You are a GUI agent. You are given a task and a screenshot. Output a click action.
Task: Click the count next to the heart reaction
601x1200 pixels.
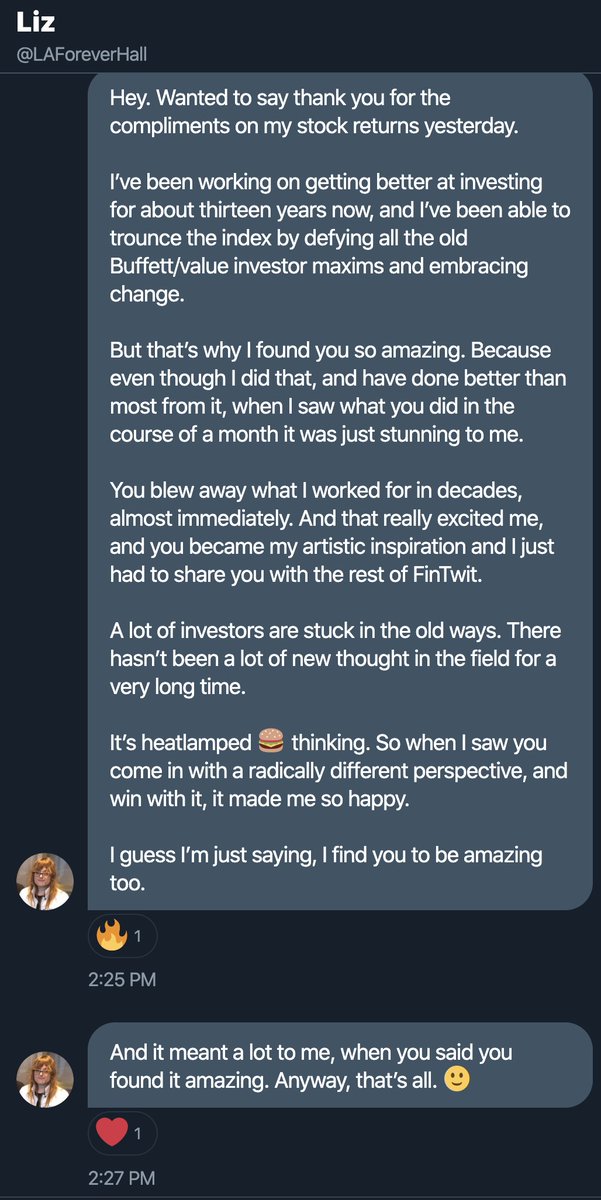pos(139,1134)
